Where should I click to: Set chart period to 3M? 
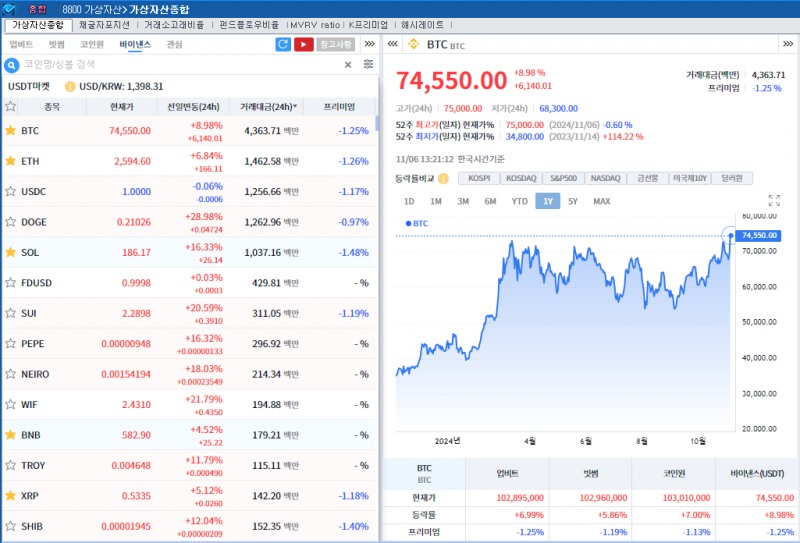tap(463, 201)
